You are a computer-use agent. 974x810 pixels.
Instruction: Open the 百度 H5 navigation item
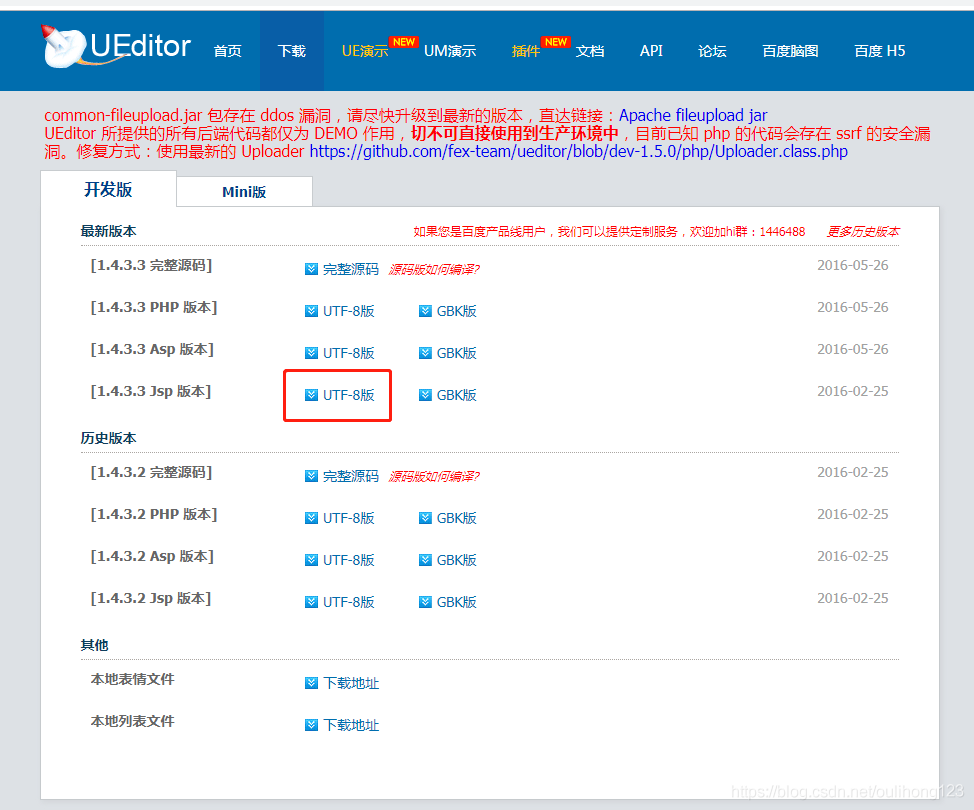tap(880, 51)
